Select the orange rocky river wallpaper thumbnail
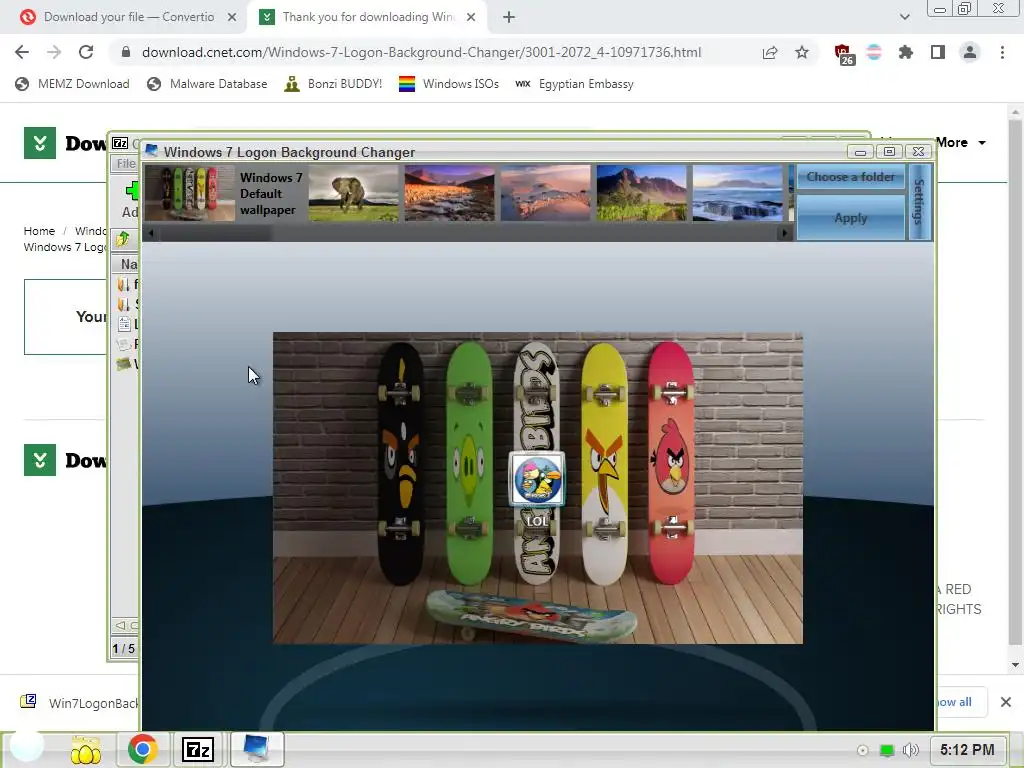The image size is (1024, 768). point(449,193)
